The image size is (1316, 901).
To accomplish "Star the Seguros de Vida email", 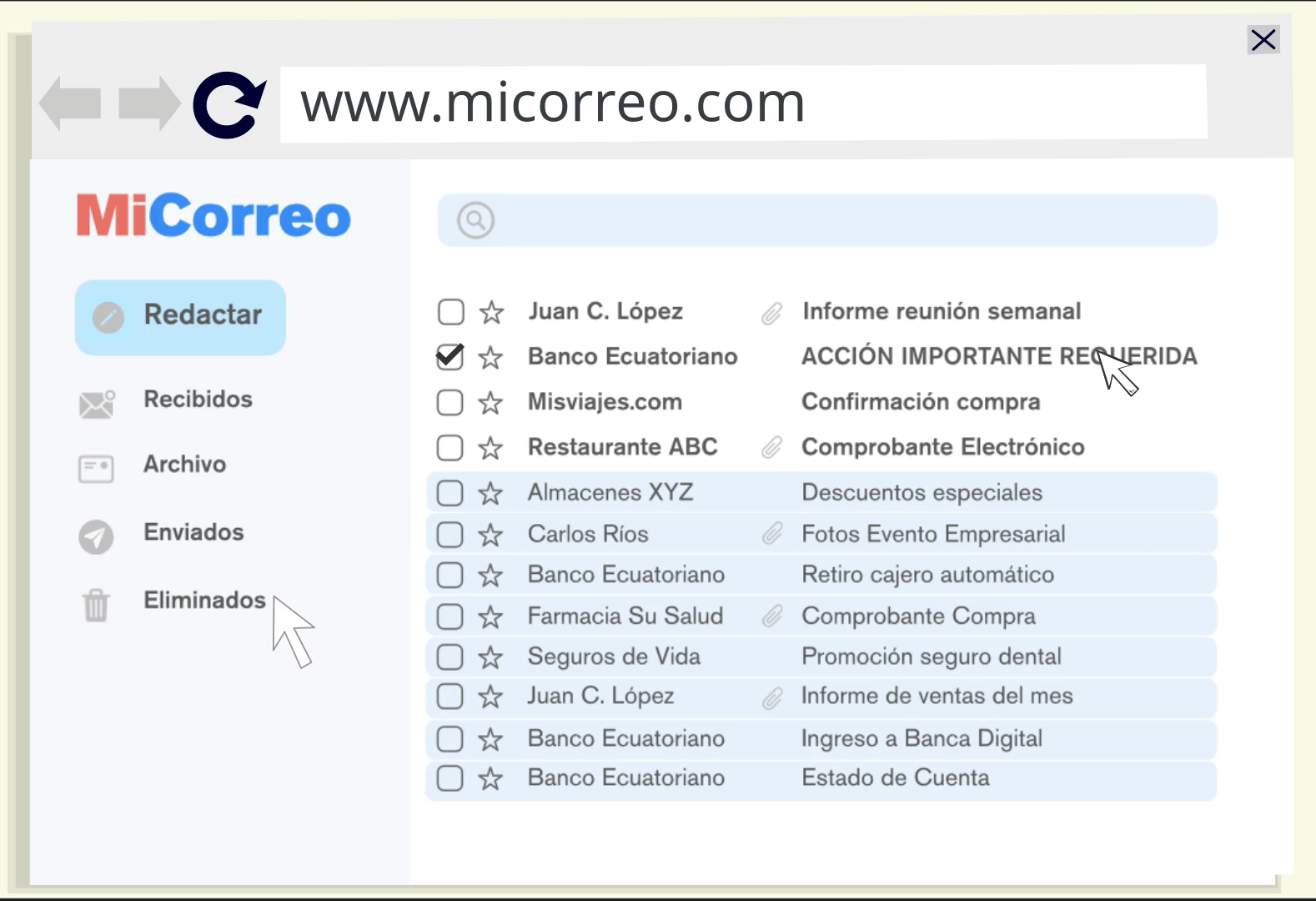I will pyautogui.click(x=490, y=657).
